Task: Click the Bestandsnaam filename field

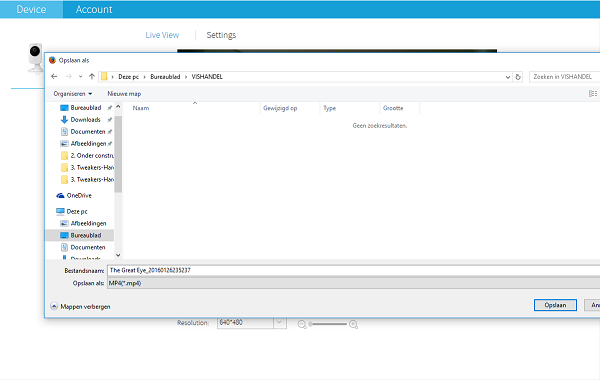Action: click(354, 271)
